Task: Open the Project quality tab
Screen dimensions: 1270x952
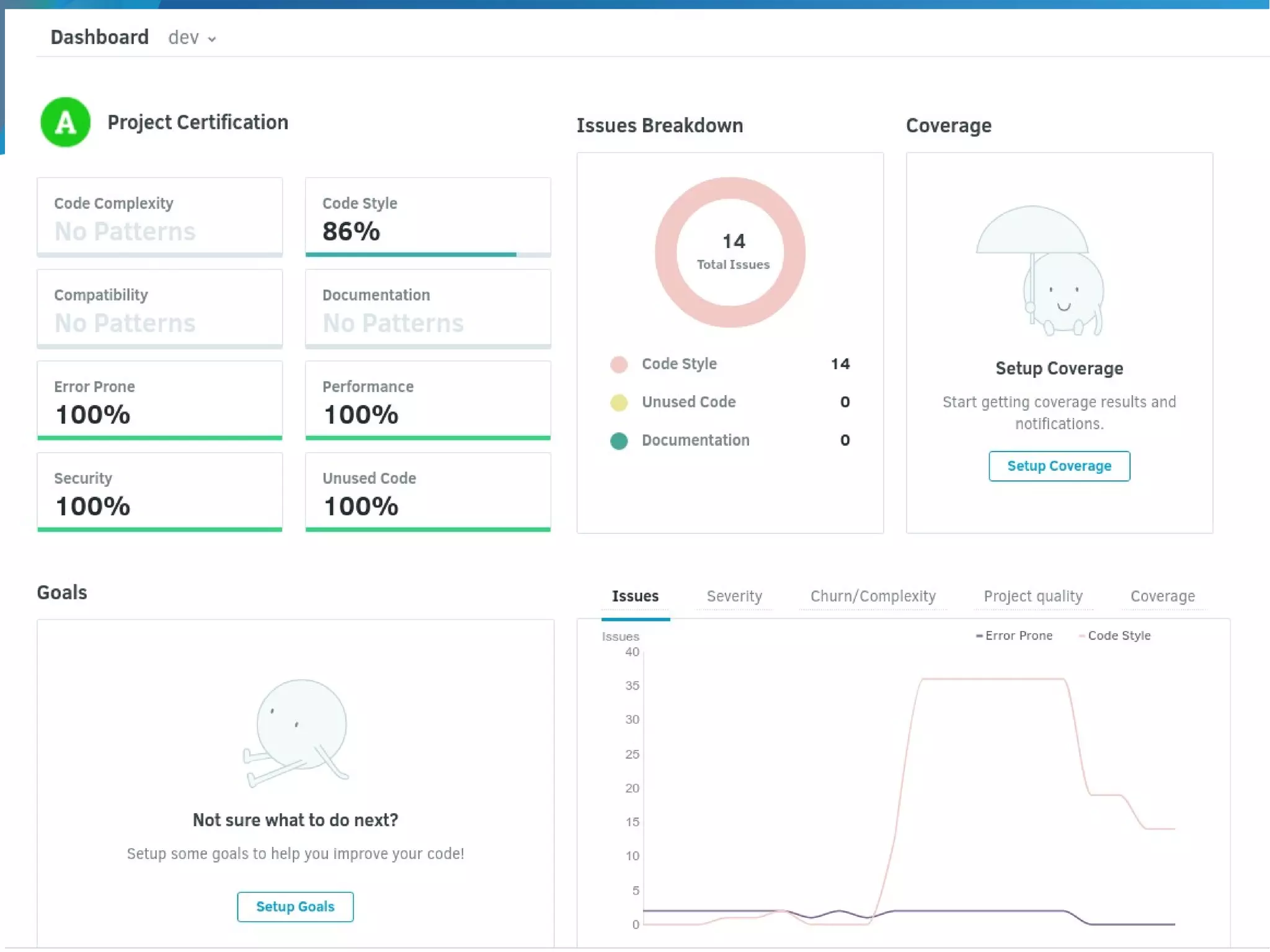Action: (1032, 596)
